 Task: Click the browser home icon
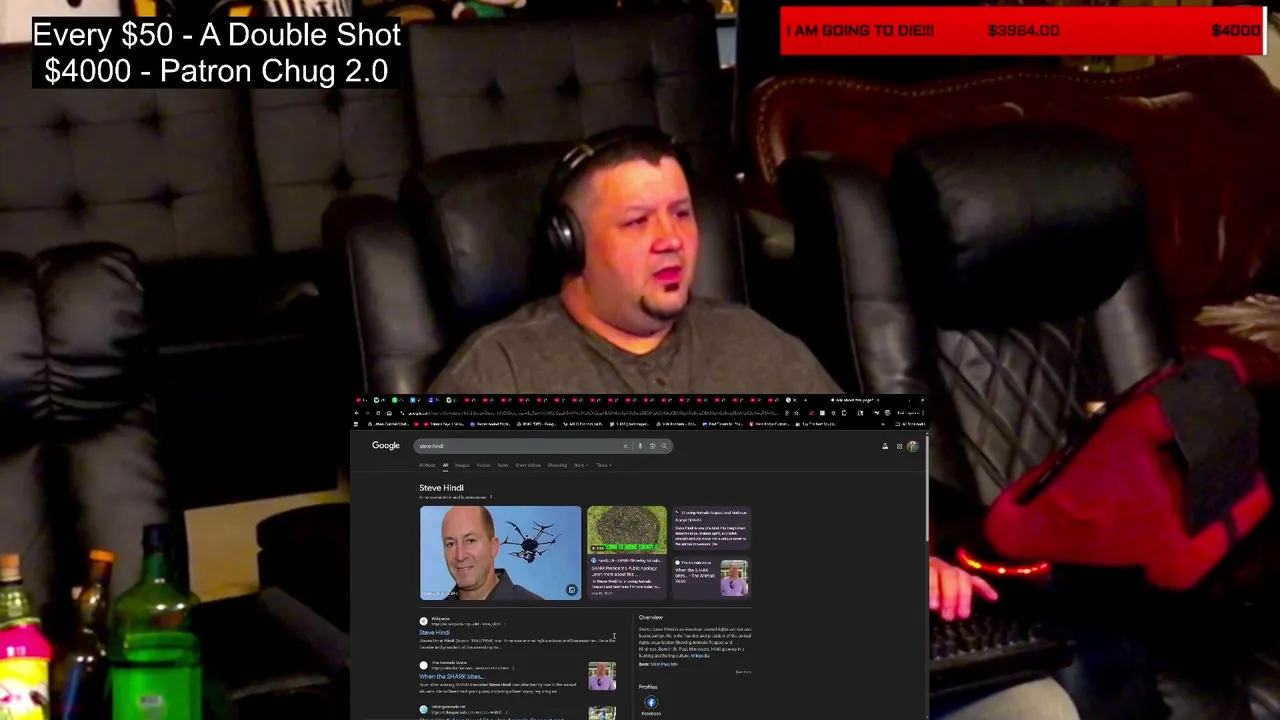tap(389, 413)
